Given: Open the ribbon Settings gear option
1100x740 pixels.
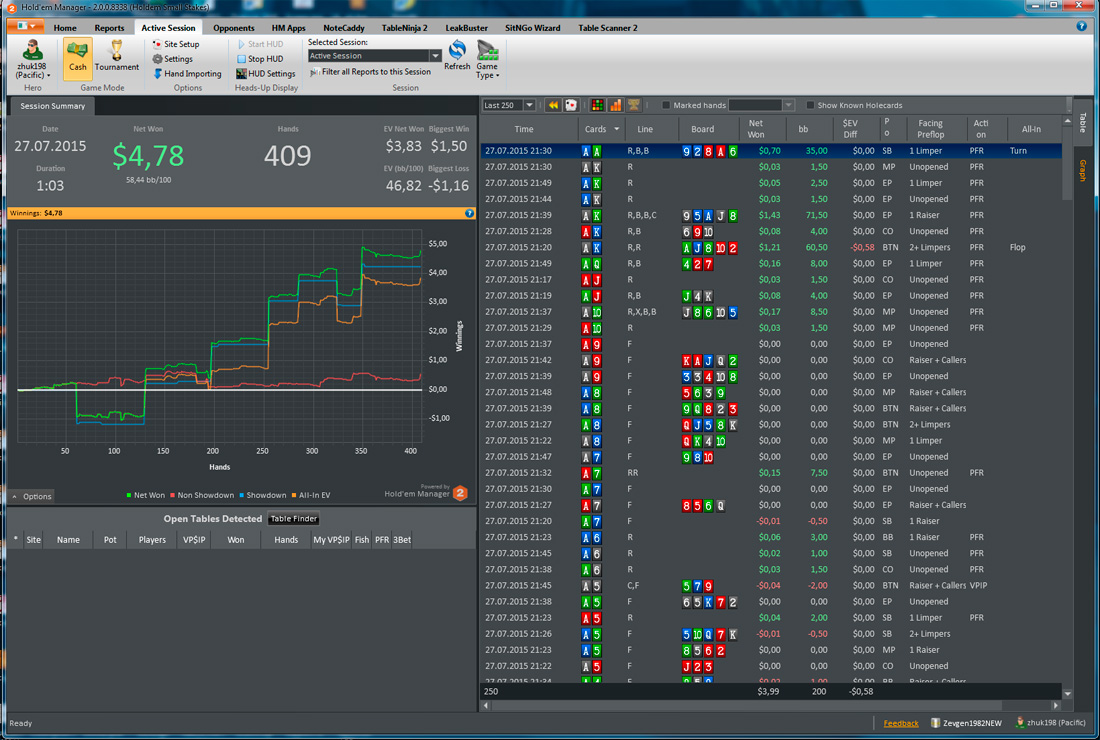Looking at the screenshot, I should click(x=173, y=59).
